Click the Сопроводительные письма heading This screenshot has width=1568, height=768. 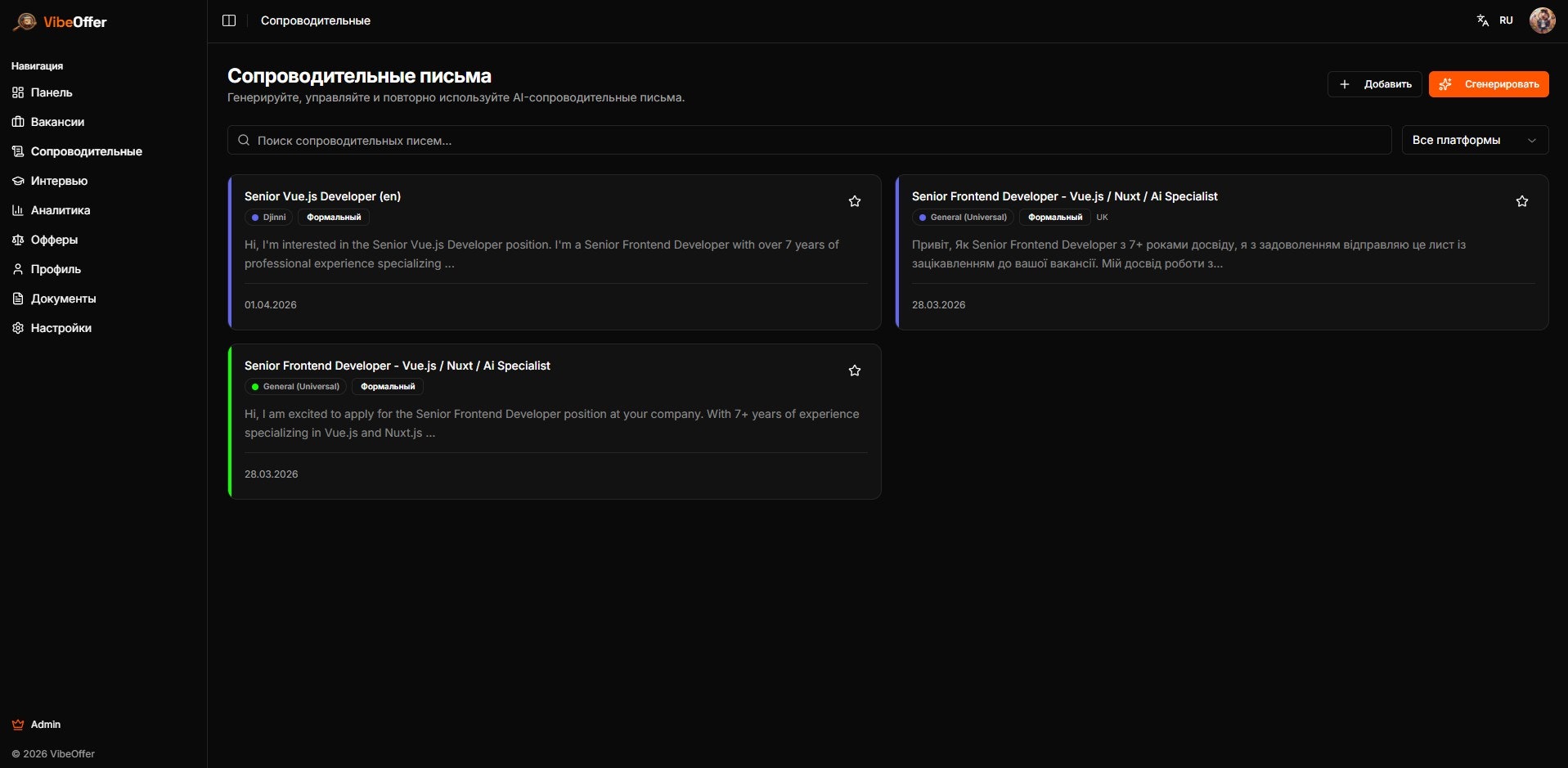point(359,76)
